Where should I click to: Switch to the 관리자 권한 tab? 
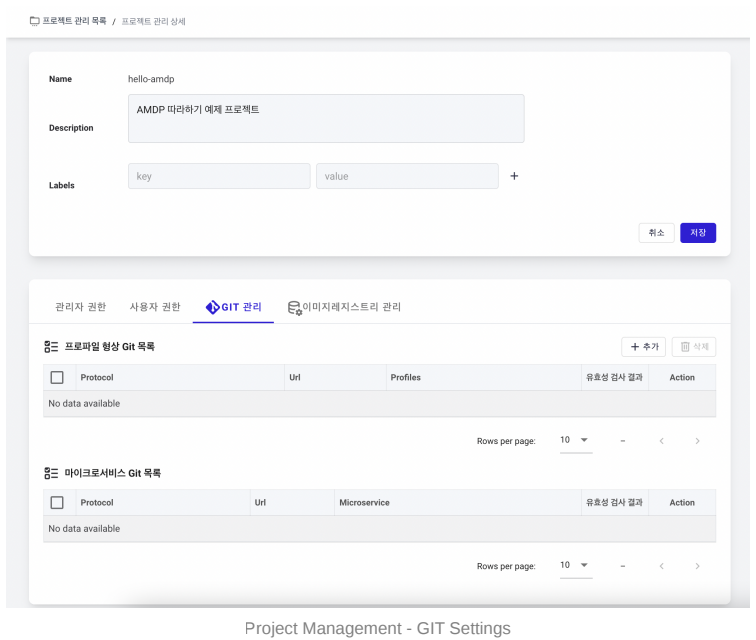[81, 307]
